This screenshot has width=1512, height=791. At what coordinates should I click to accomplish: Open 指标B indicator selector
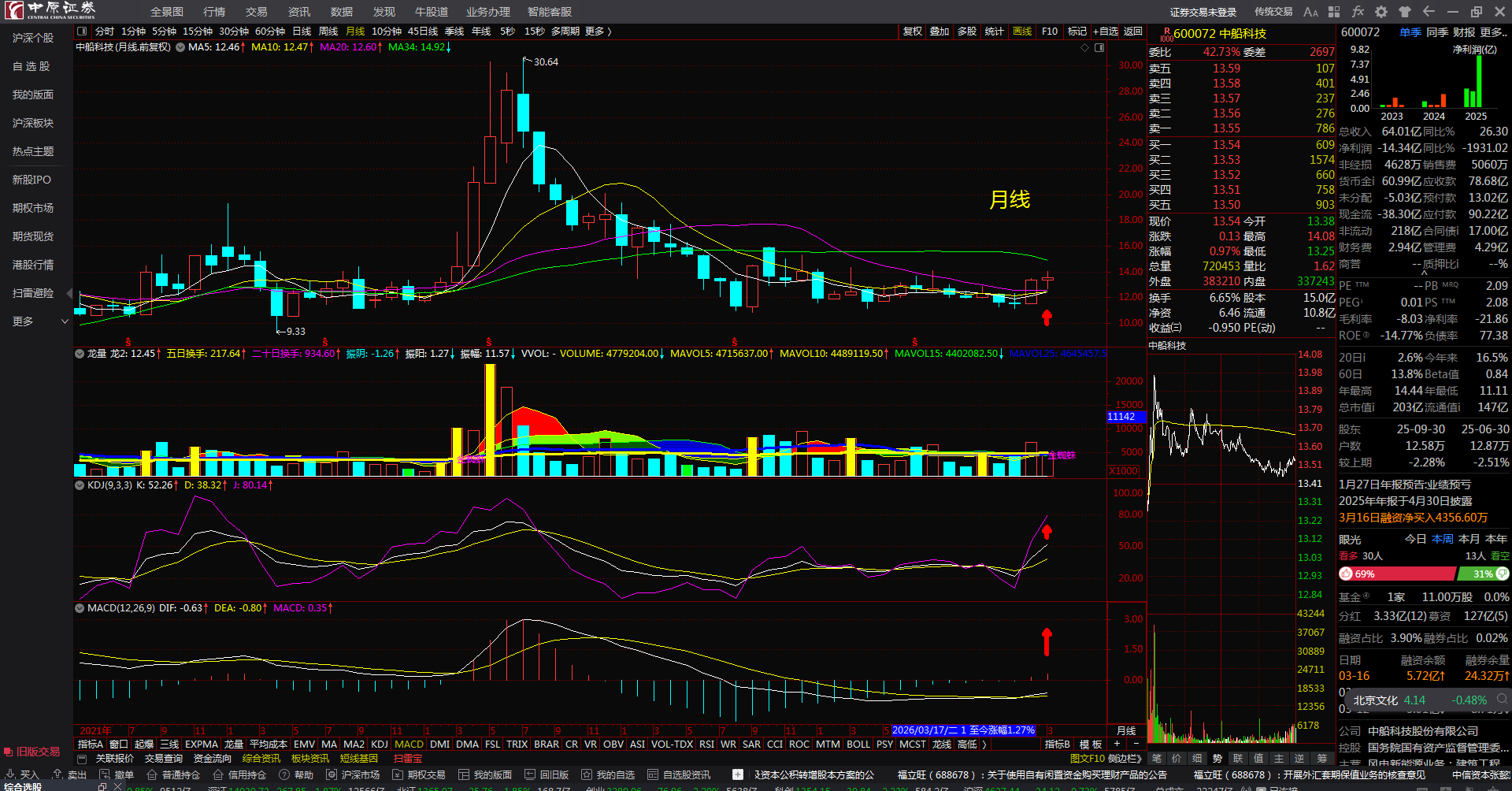1057,745
